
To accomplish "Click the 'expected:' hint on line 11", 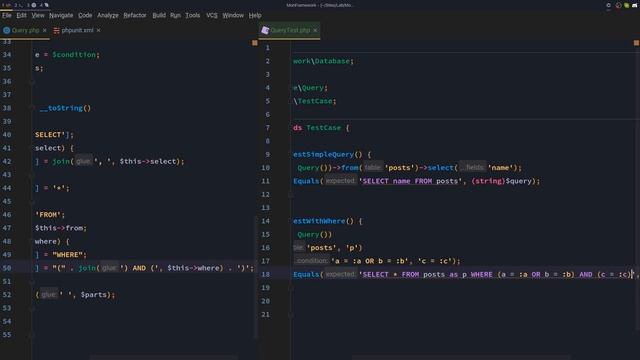I will click(x=340, y=181).
